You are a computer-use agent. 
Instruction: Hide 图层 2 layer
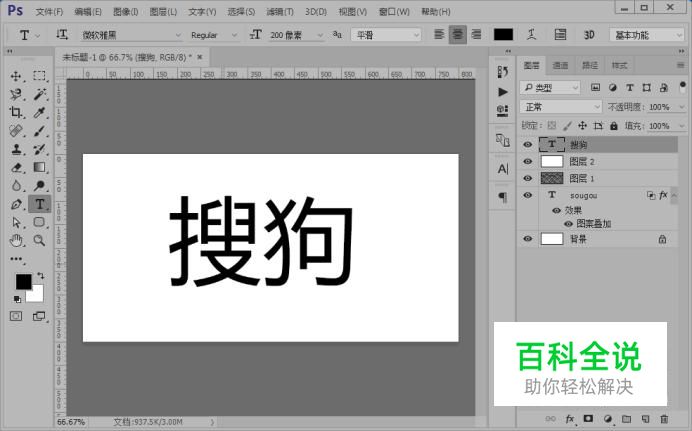click(x=527, y=161)
